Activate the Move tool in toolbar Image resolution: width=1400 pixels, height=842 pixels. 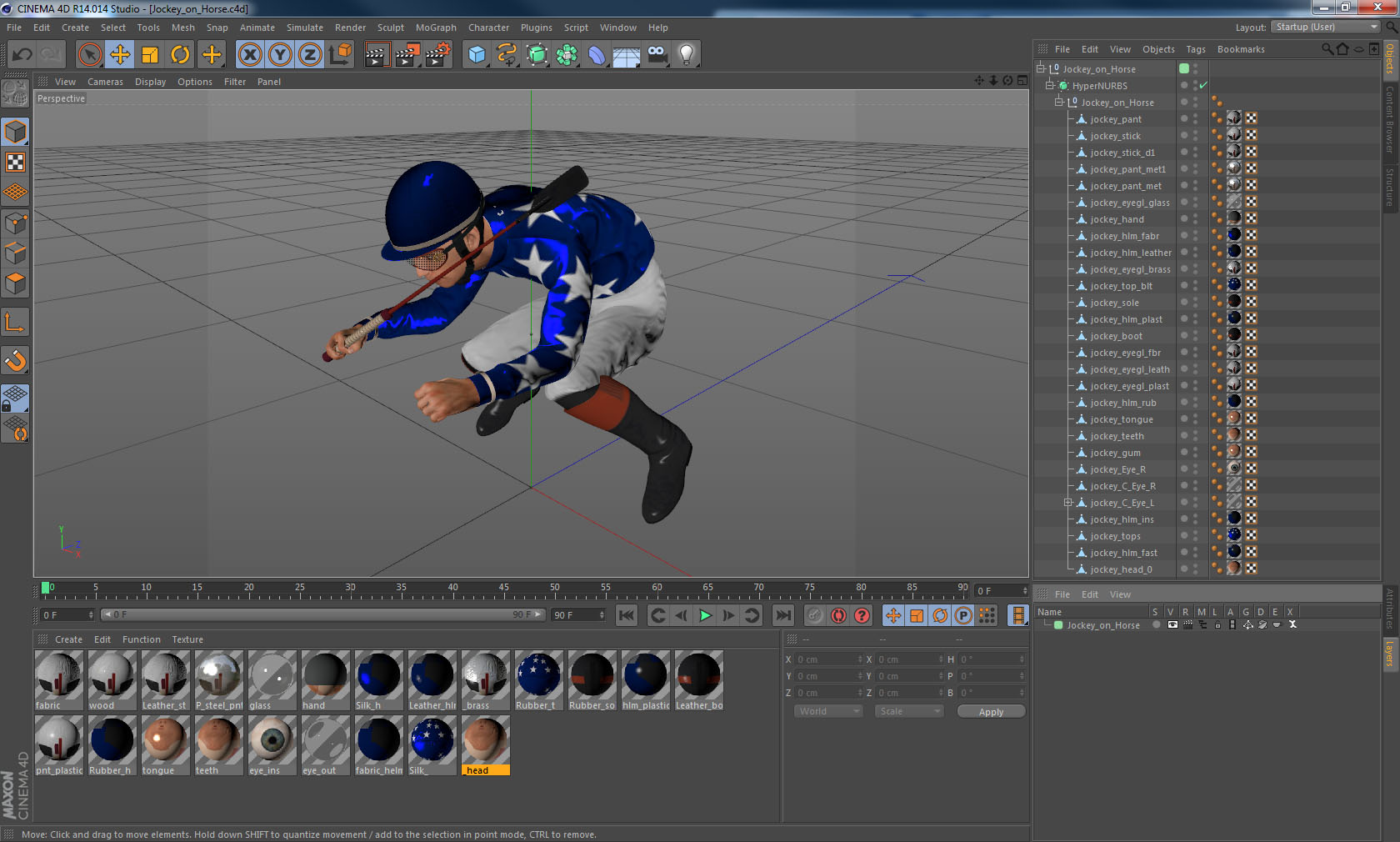tap(120, 55)
